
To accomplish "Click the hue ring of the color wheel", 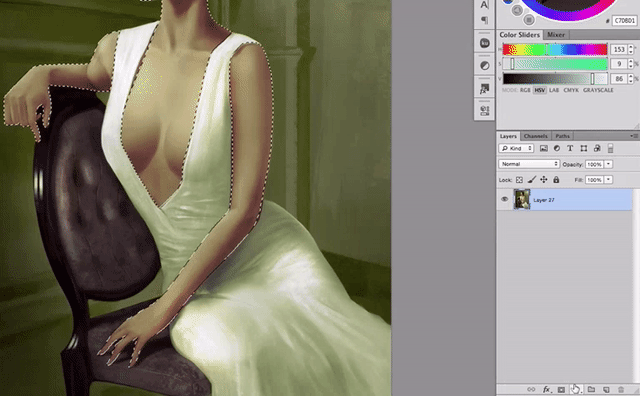I will coord(568,15).
